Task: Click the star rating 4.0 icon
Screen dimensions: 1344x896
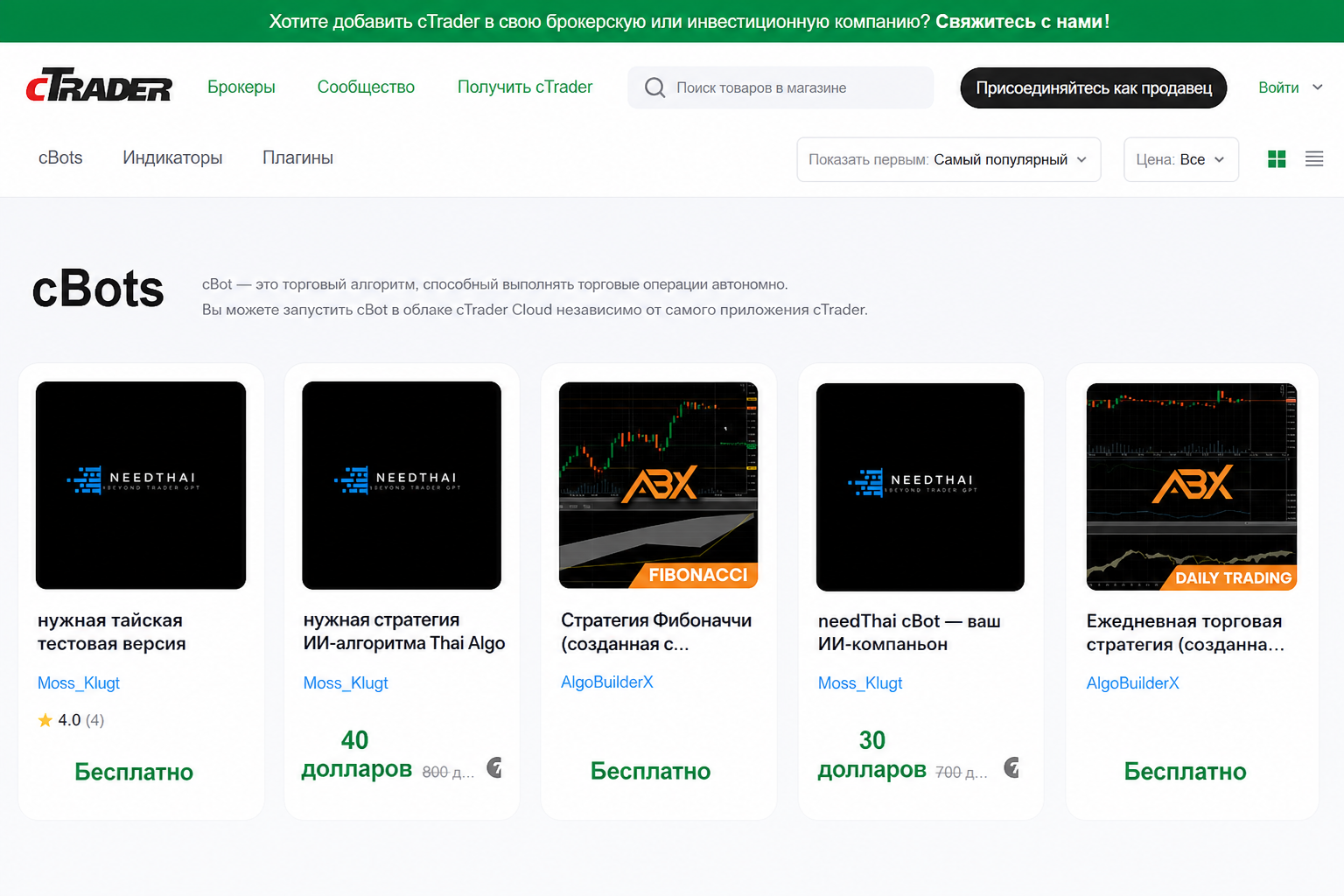Action: point(45,720)
